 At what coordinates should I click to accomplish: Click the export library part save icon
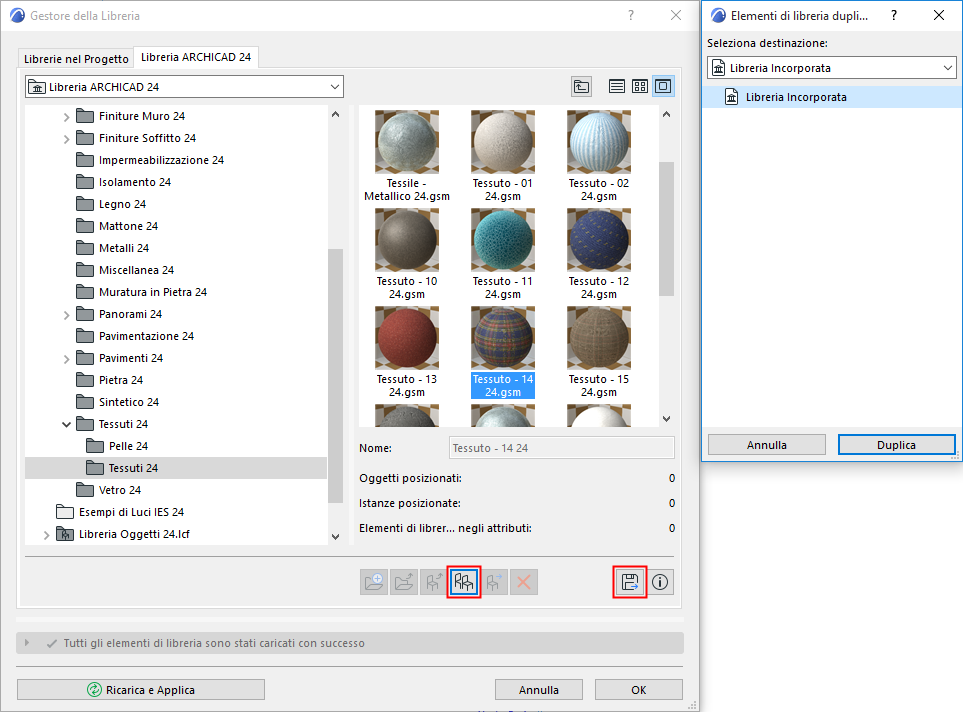[x=630, y=582]
